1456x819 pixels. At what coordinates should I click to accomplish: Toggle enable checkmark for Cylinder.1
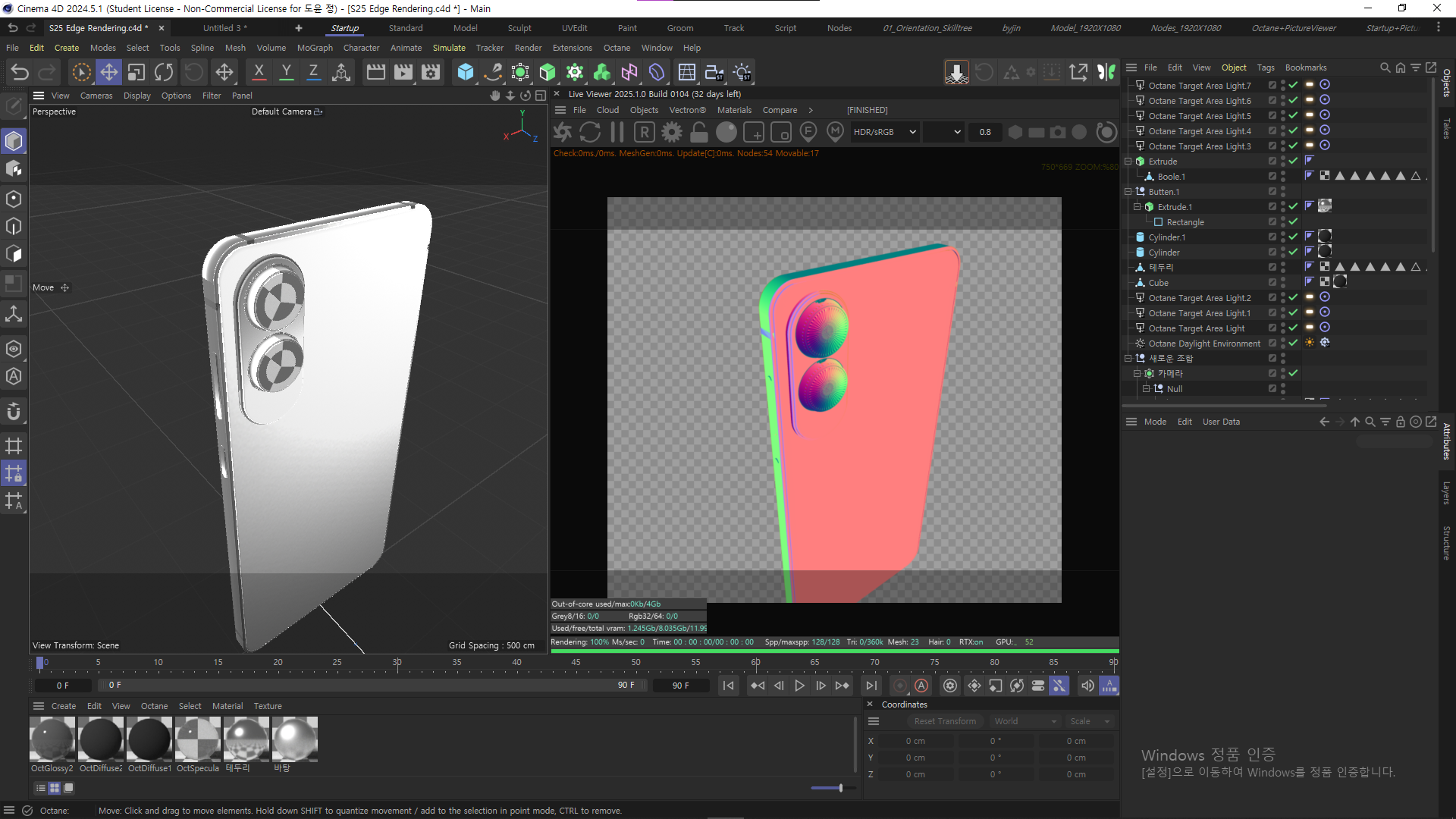coord(1293,237)
